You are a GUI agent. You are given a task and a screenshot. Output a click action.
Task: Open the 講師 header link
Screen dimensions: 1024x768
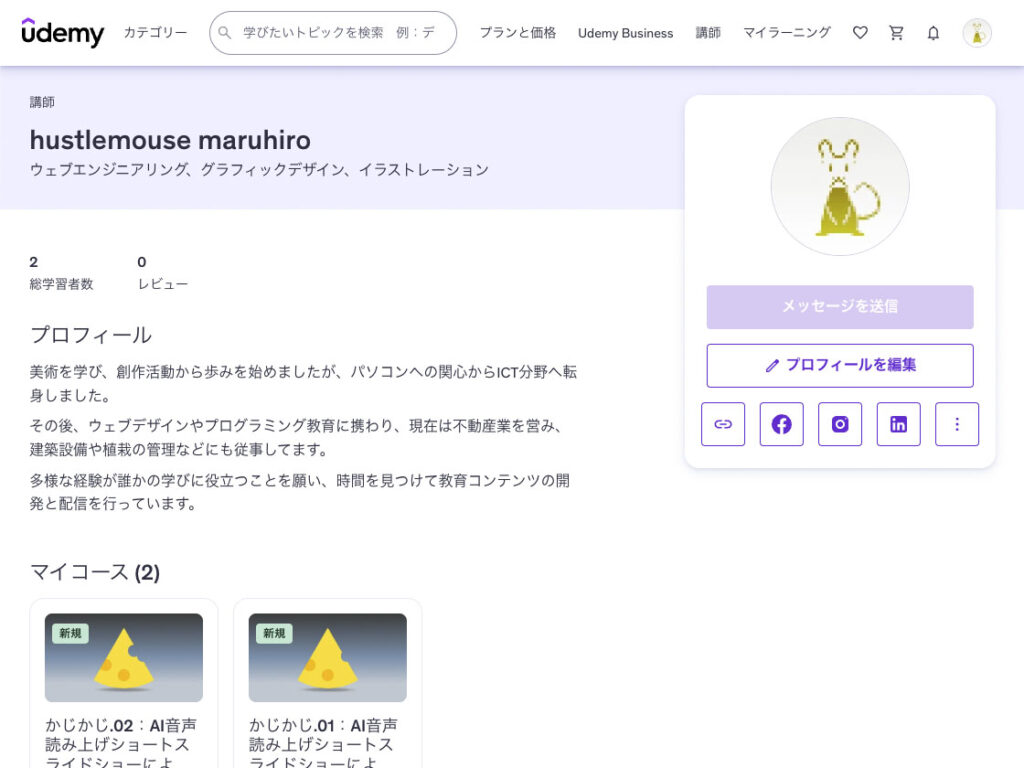708,33
